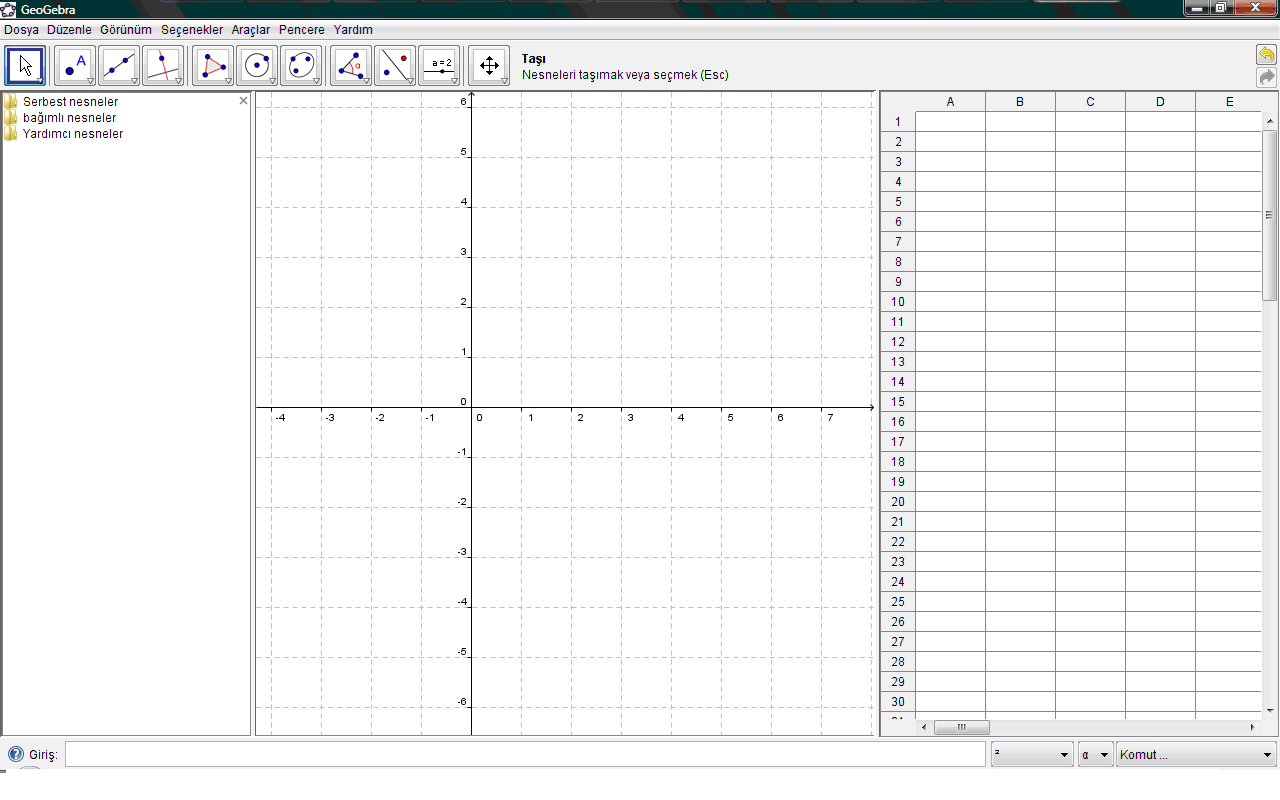Select spreadsheet row 15 header

pyautogui.click(x=898, y=402)
